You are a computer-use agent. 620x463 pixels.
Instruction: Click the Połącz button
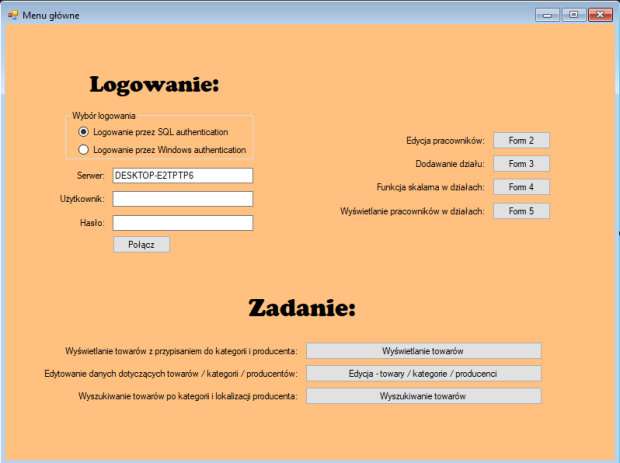click(142, 244)
